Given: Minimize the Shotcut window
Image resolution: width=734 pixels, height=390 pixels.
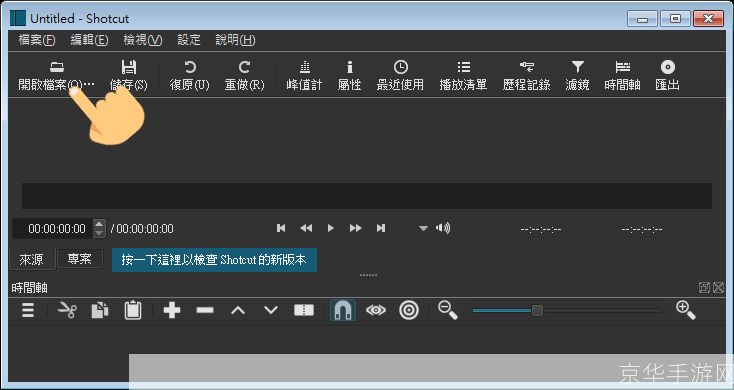Looking at the screenshot, I should point(642,19).
